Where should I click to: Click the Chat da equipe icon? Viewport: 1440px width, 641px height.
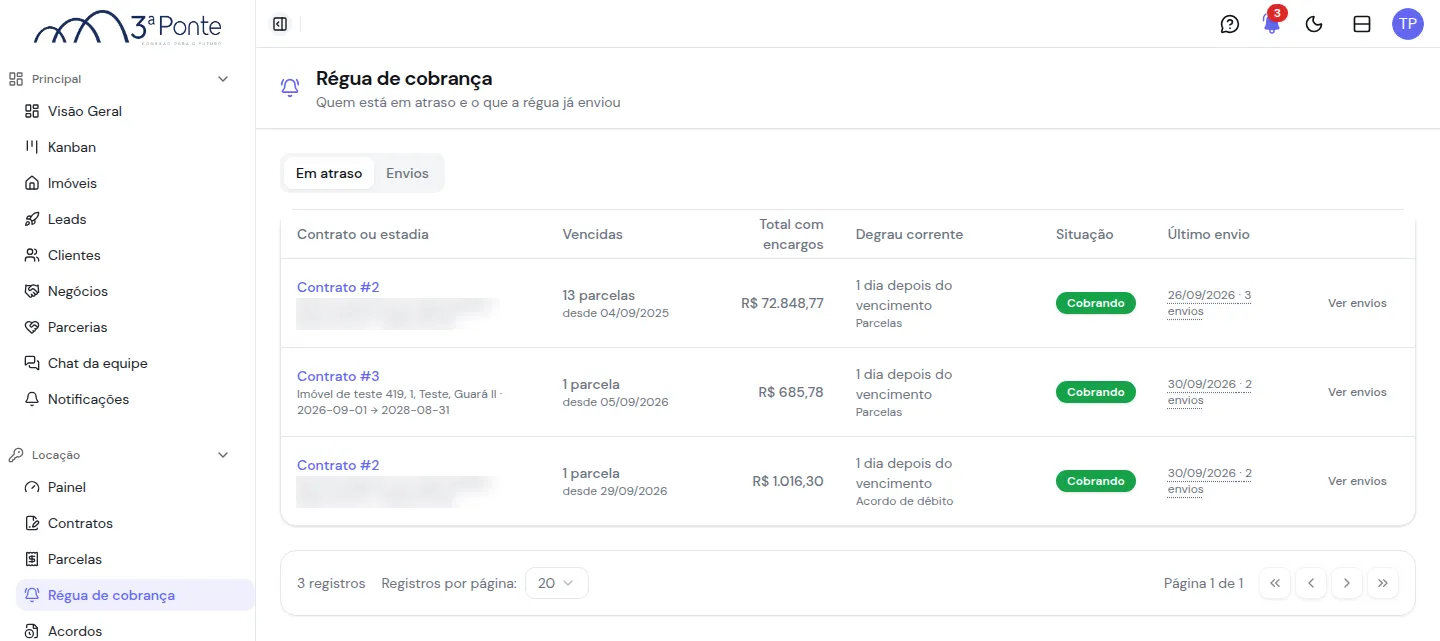32,363
